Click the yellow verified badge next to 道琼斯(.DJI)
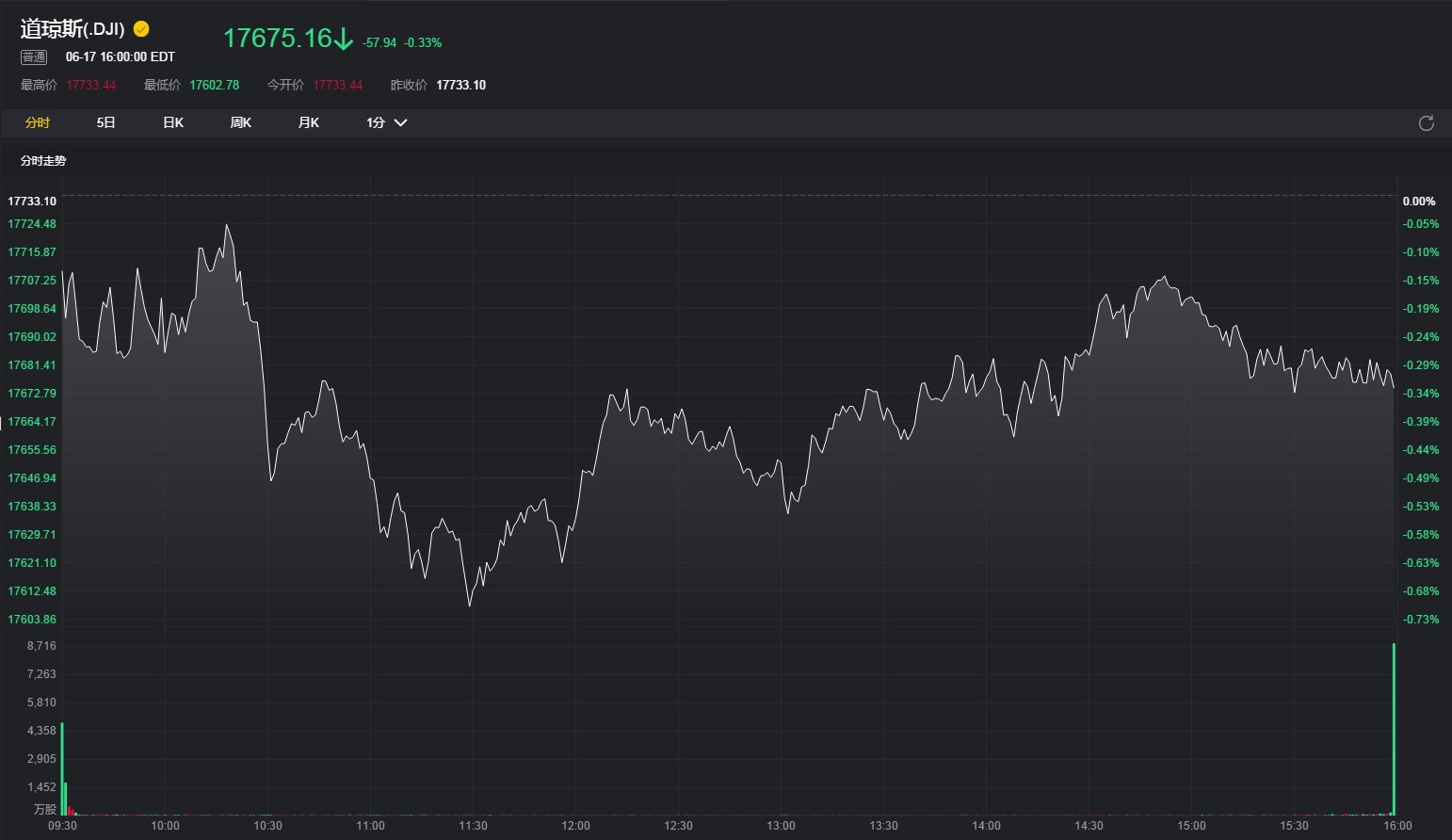 (x=141, y=29)
